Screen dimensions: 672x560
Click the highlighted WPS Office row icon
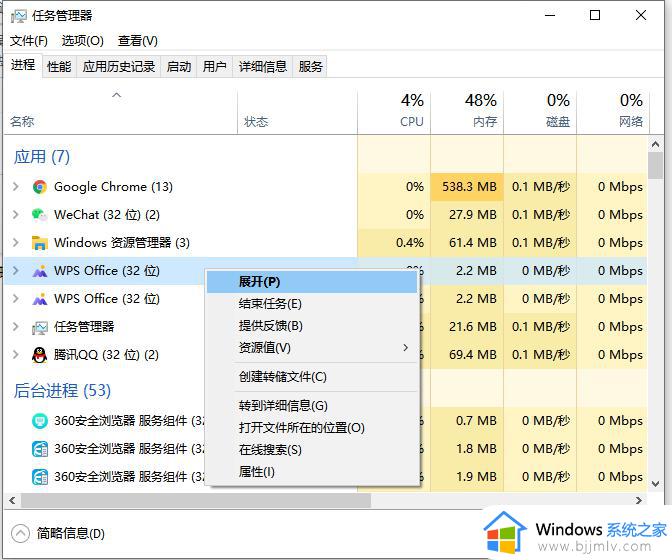pos(39,271)
